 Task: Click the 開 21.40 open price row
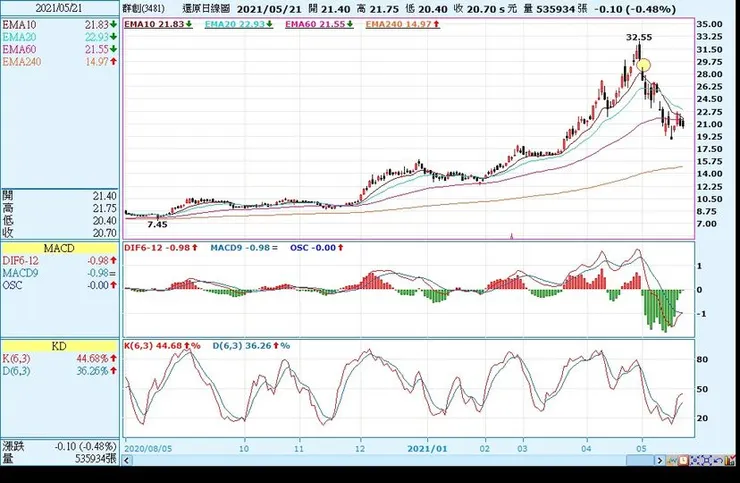(x=59, y=196)
